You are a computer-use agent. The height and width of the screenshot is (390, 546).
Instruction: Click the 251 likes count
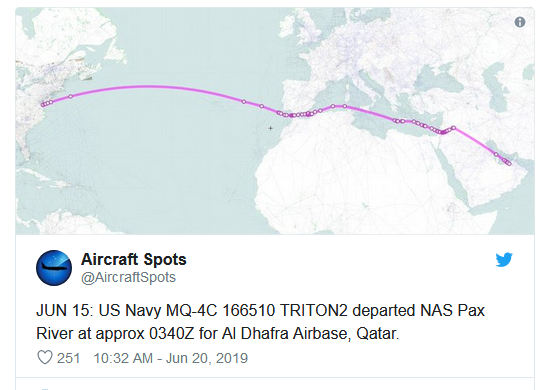tap(69, 358)
